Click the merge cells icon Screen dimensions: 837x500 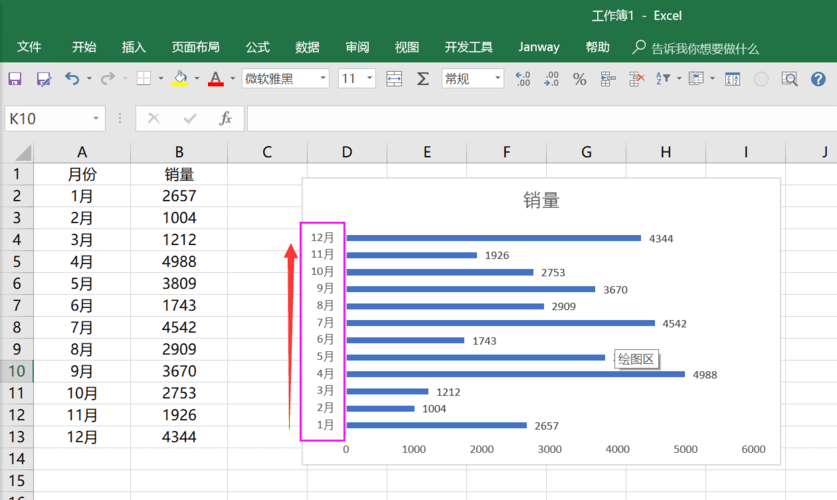[x=394, y=79]
